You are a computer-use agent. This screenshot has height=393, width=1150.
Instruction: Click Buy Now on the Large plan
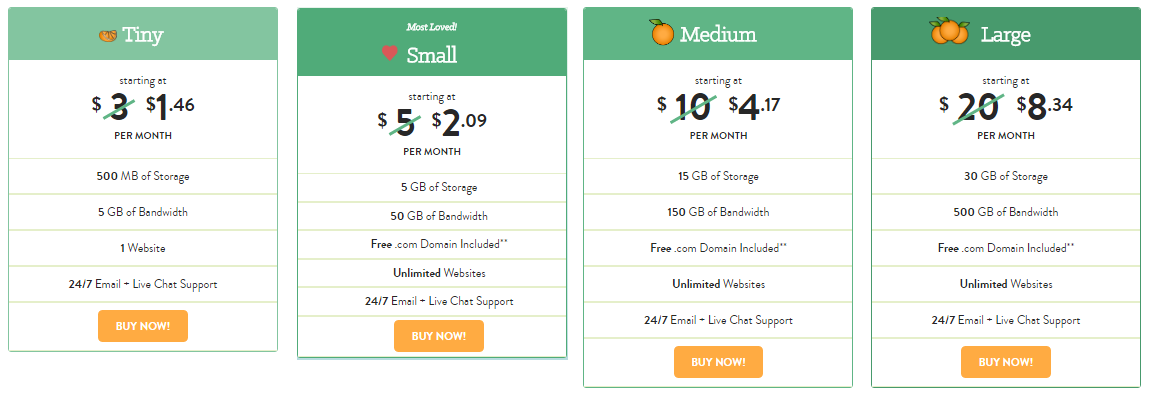point(1006,362)
